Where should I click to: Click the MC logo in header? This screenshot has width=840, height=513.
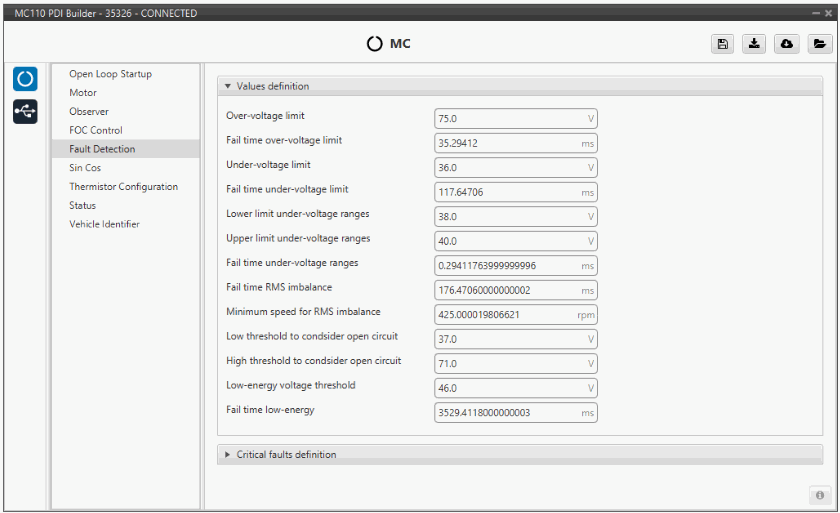point(389,44)
